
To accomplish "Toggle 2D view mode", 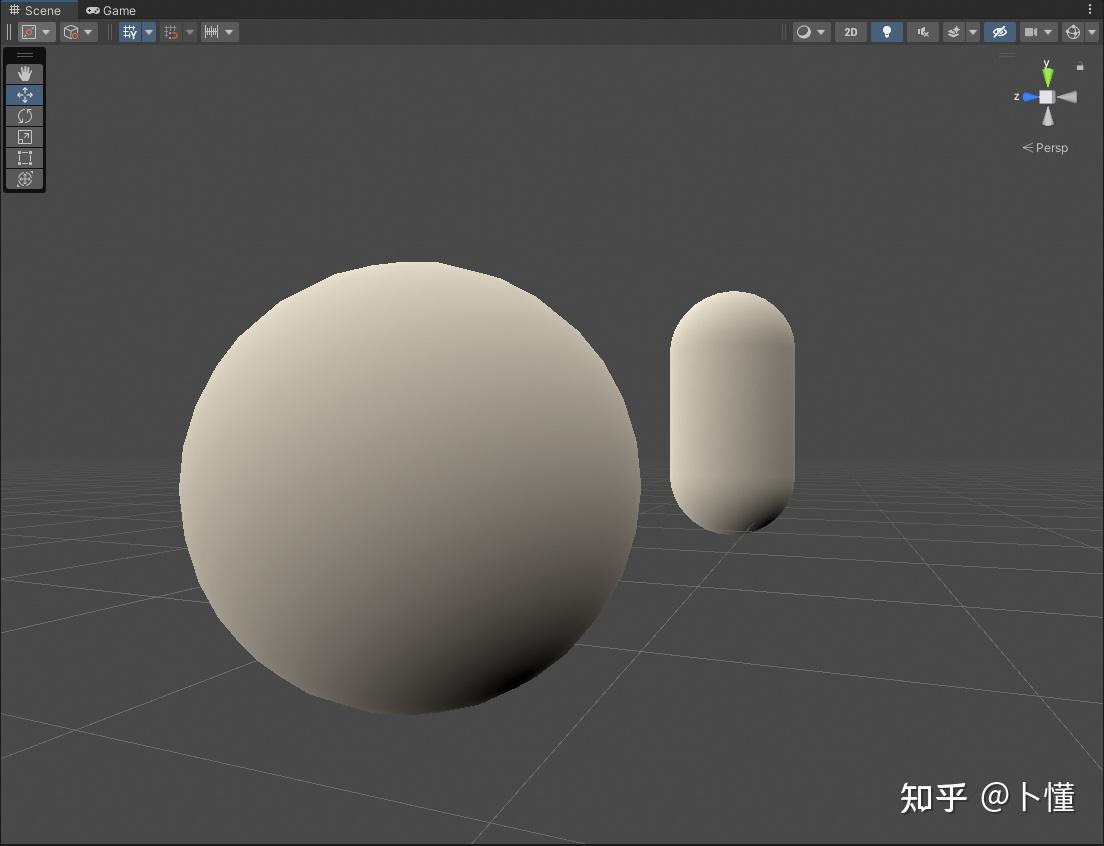I will (x=850, y=32).
